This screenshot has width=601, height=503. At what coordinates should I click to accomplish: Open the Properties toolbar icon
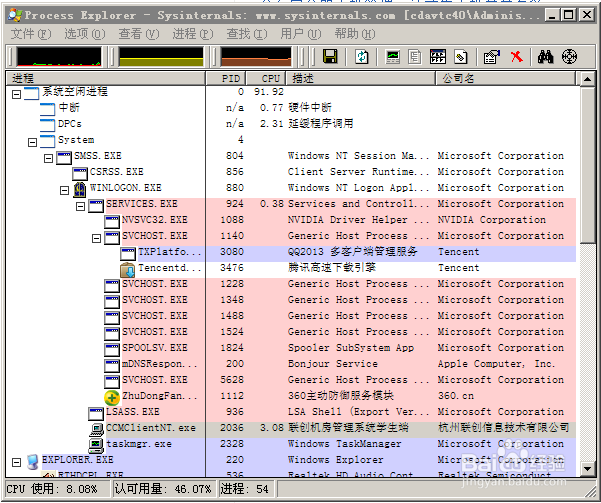pyautogui.click(x=492, y=57)
